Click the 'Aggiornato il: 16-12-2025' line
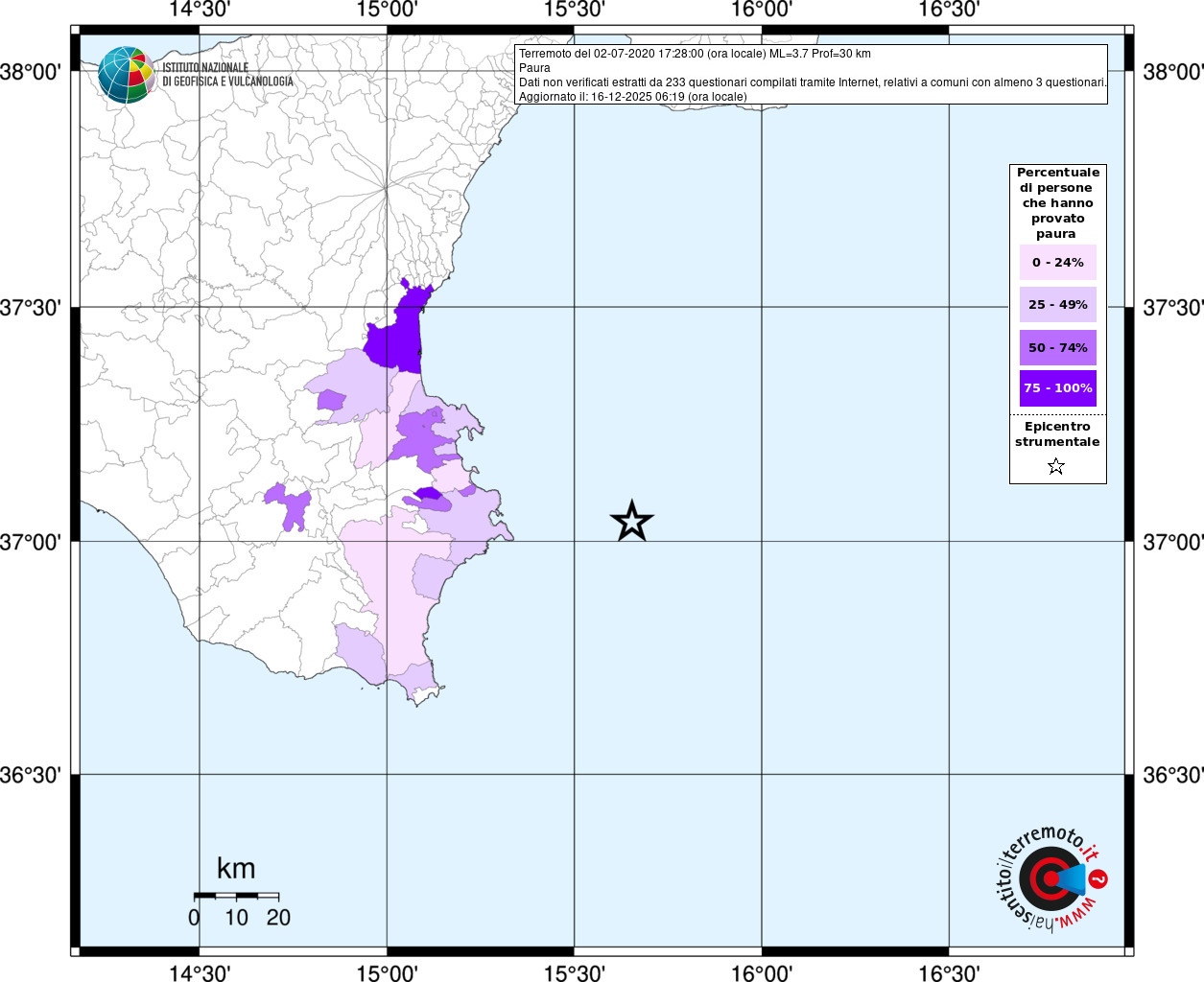The height and width of the screenshot is (982, 1204). pos(632,97)
